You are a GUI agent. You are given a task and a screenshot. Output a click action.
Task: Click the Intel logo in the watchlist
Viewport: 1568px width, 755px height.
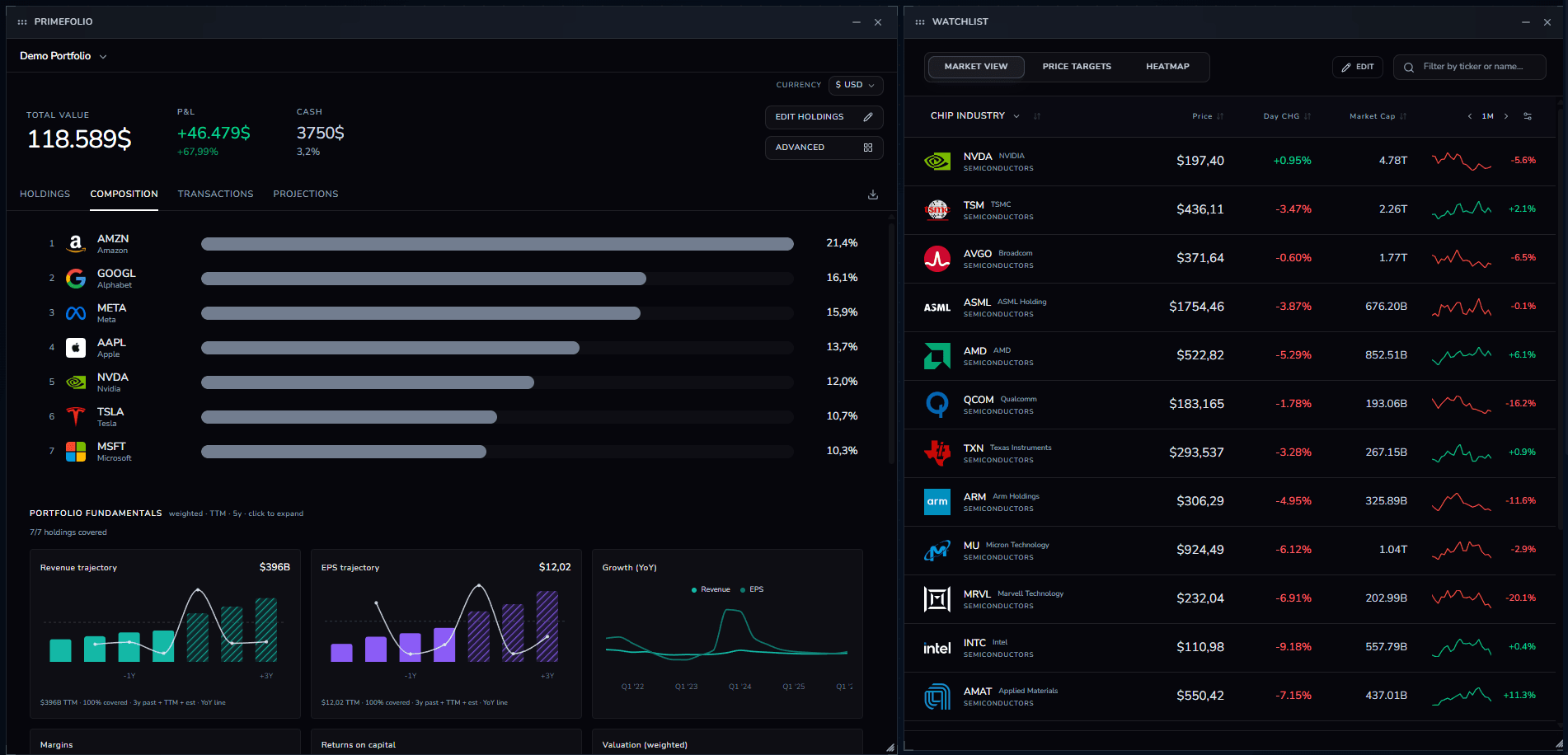coord(937,648)
